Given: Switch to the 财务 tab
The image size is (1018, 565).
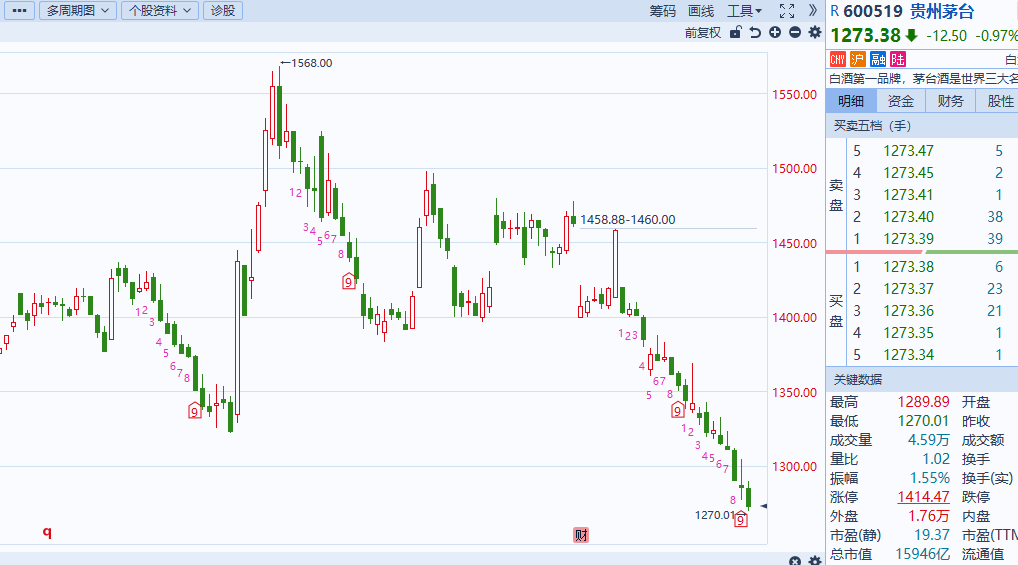Looking at the screenshot, I should pos(950,101).
